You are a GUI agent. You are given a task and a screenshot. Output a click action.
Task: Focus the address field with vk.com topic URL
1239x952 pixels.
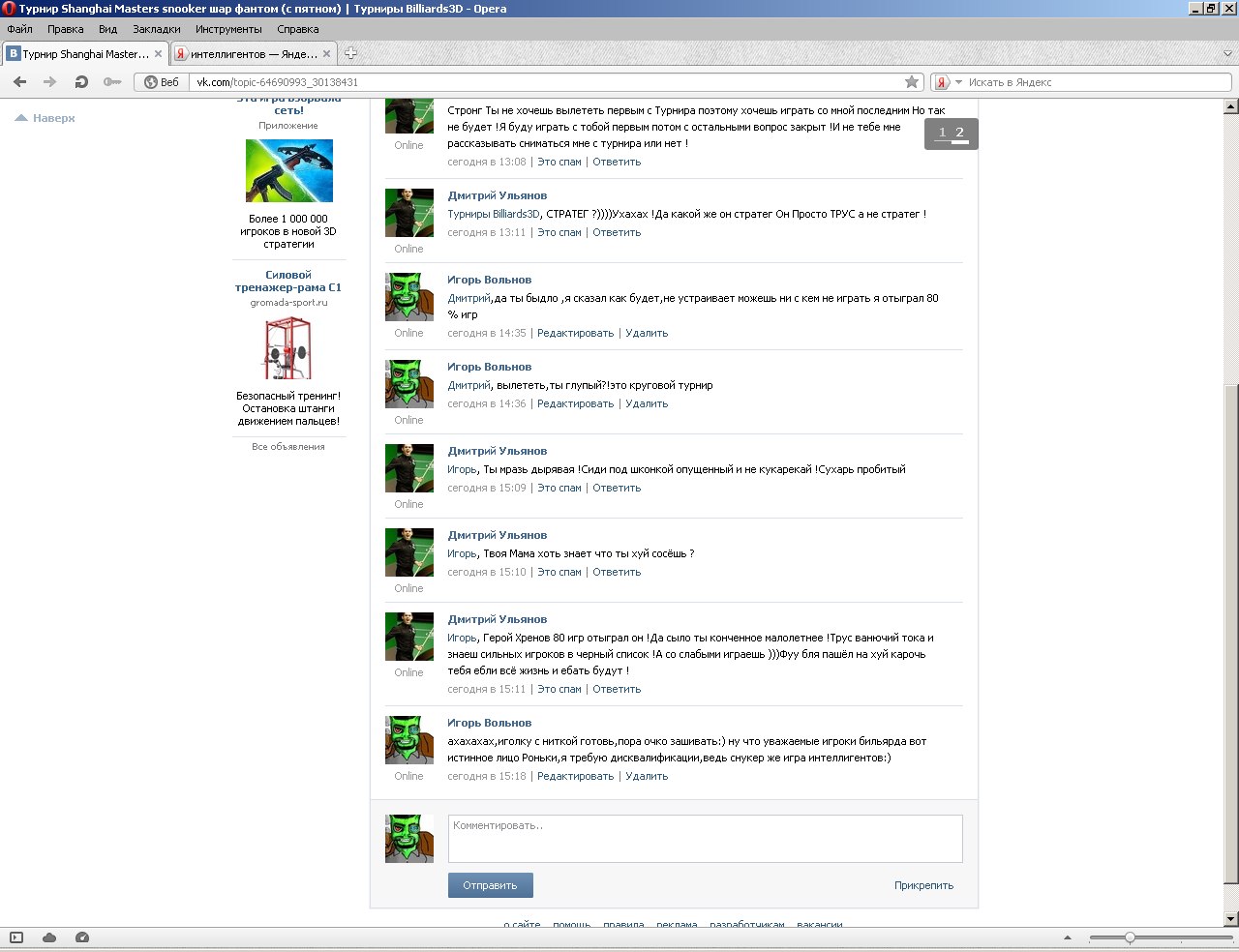click(547, 82)
